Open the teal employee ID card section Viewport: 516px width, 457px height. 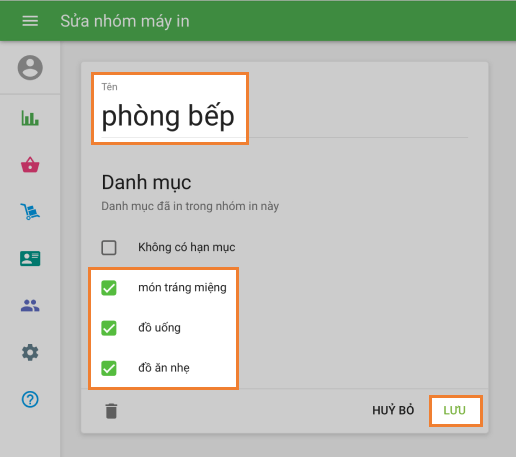30,258
